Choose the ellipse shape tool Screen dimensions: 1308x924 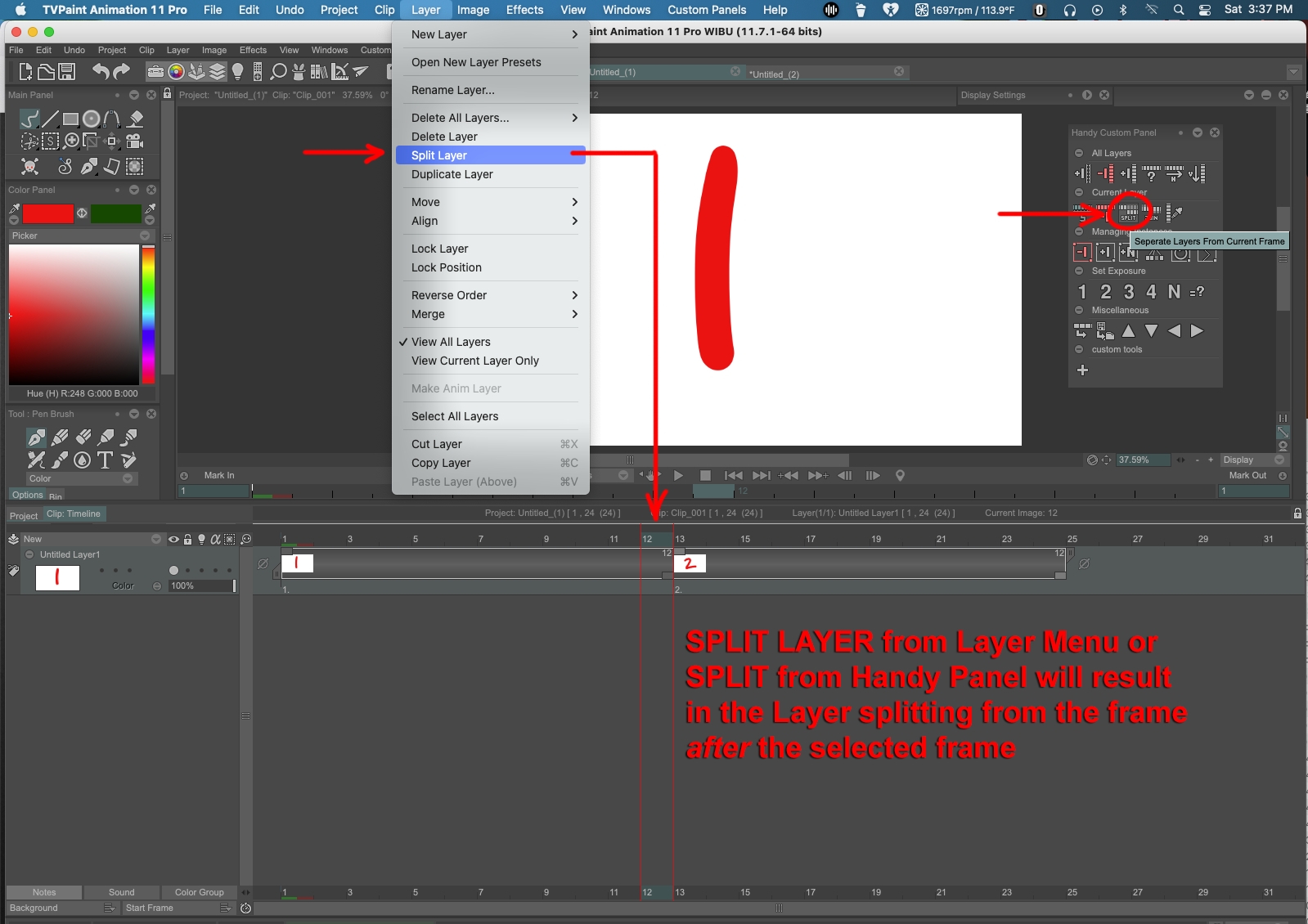92,119
